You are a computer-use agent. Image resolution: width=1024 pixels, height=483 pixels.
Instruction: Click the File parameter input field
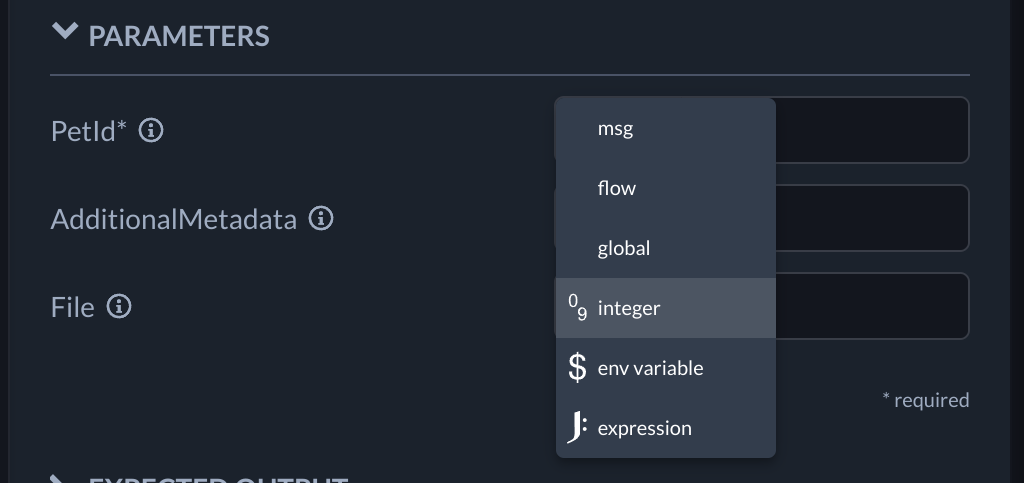tap(870, 306)
